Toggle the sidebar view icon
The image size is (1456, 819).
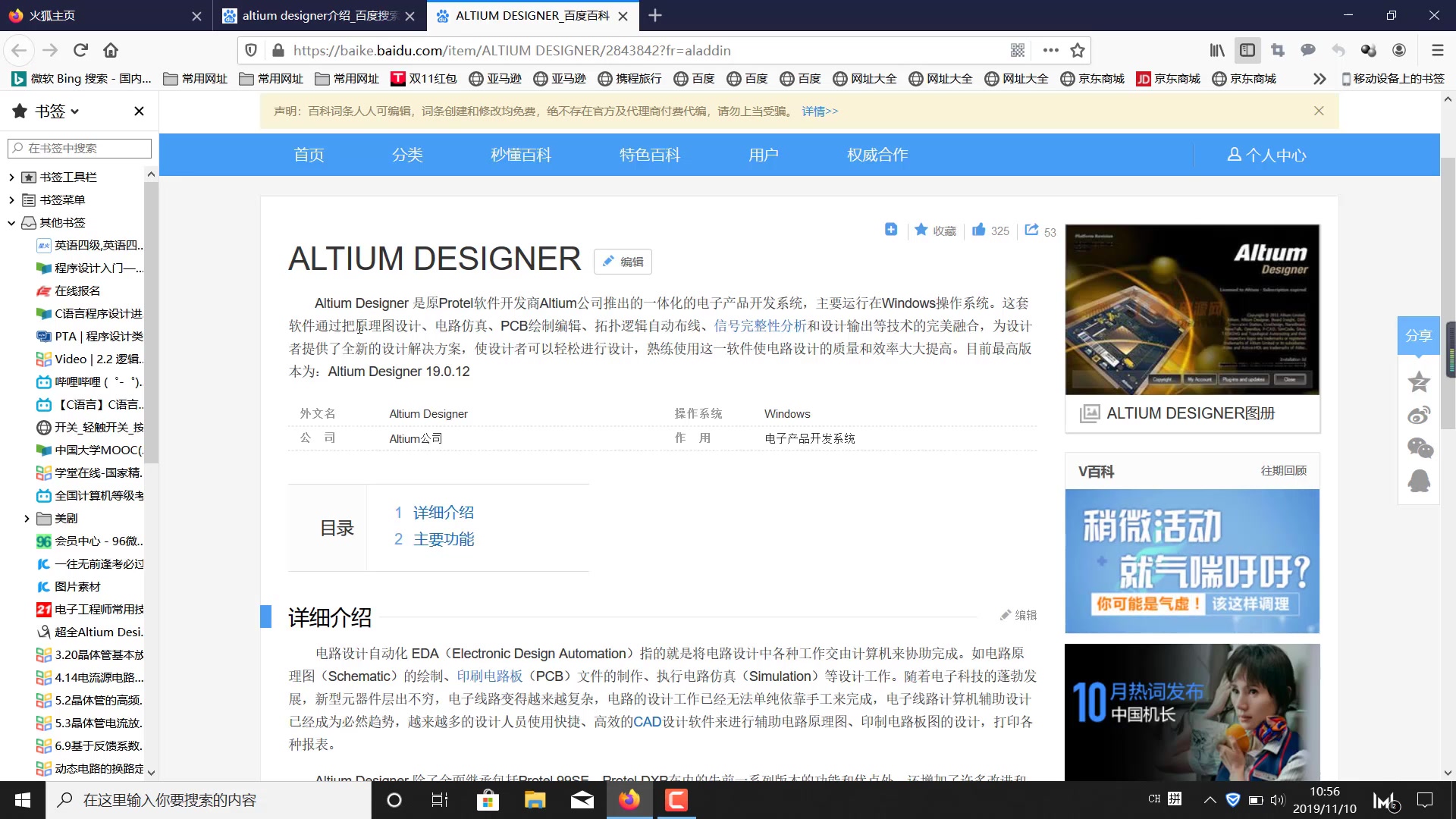[x=1247, y=50]
